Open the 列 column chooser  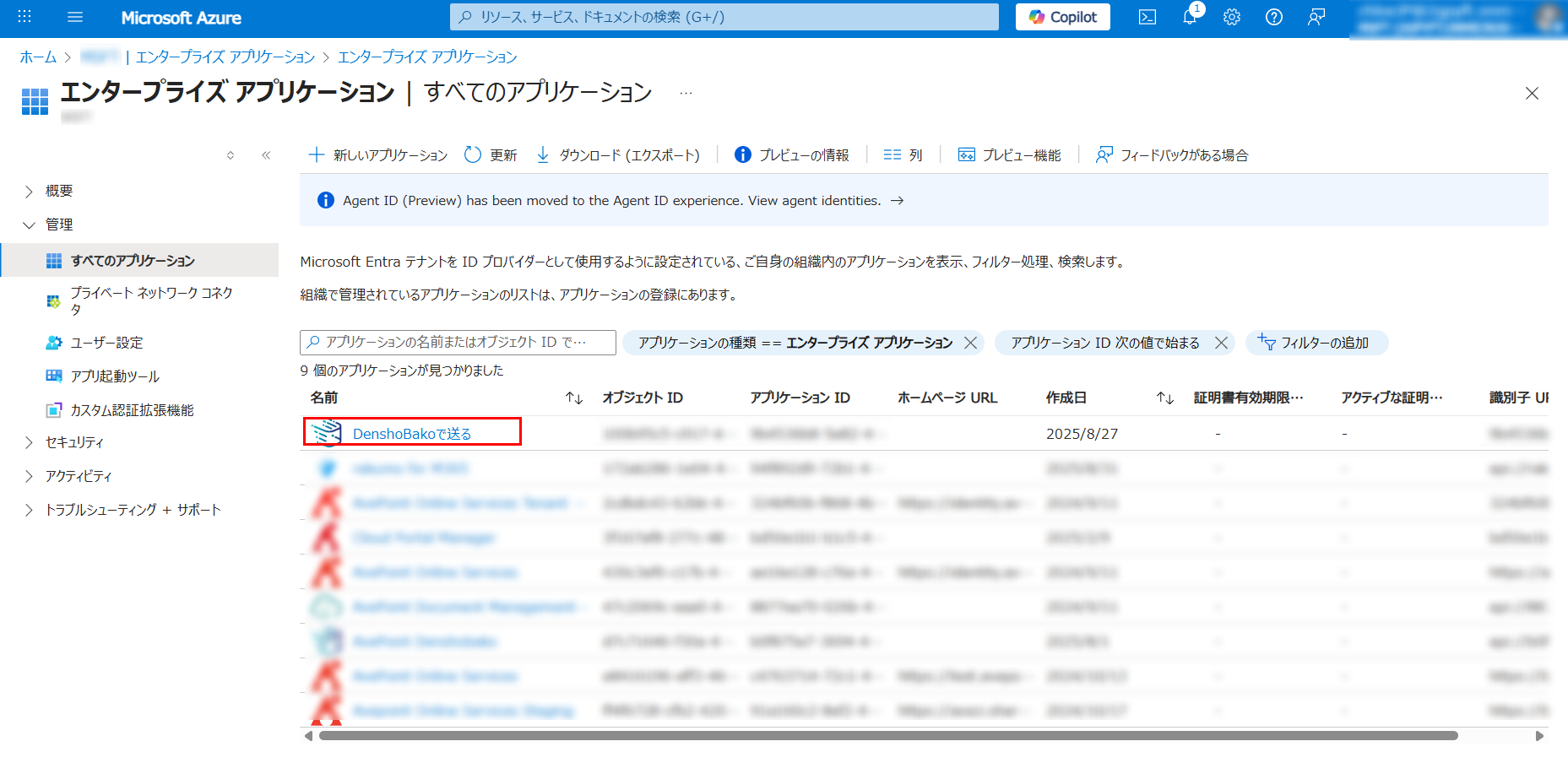click(903, 155)
